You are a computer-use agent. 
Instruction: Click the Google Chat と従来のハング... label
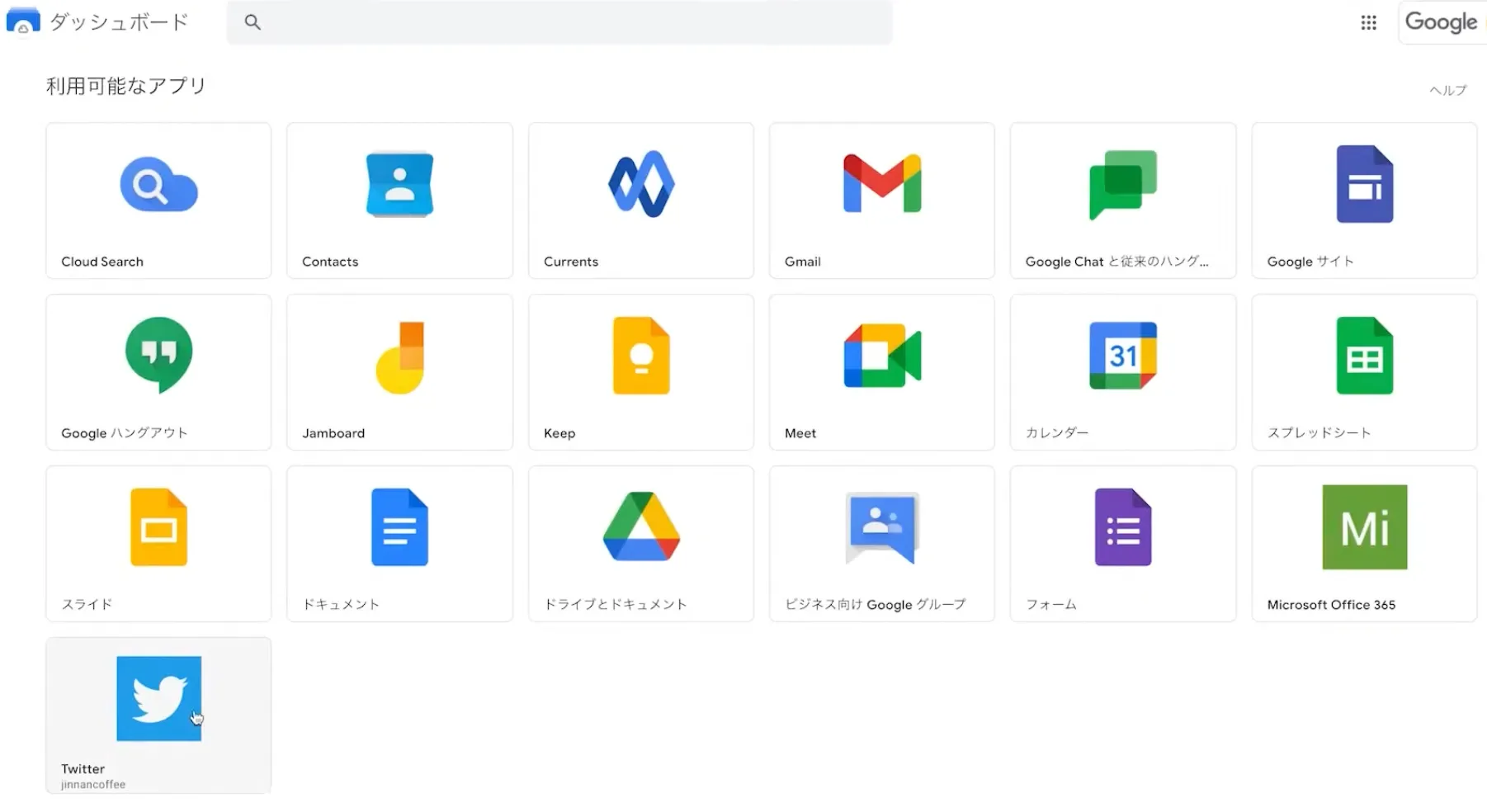click(x=1116, y=262)
